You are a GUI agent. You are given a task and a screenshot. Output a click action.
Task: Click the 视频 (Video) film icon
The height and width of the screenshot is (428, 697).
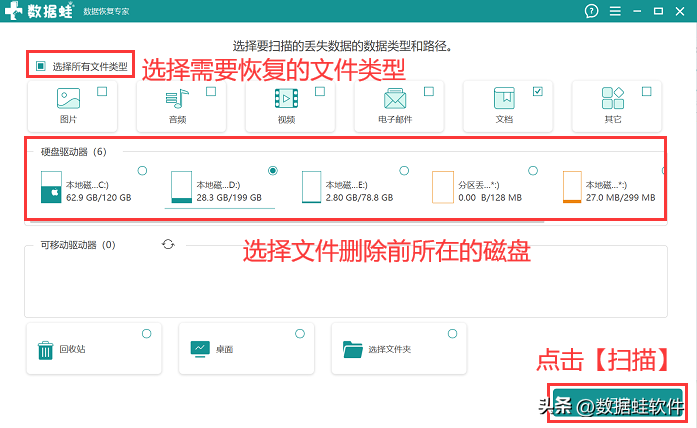(286, 99)
